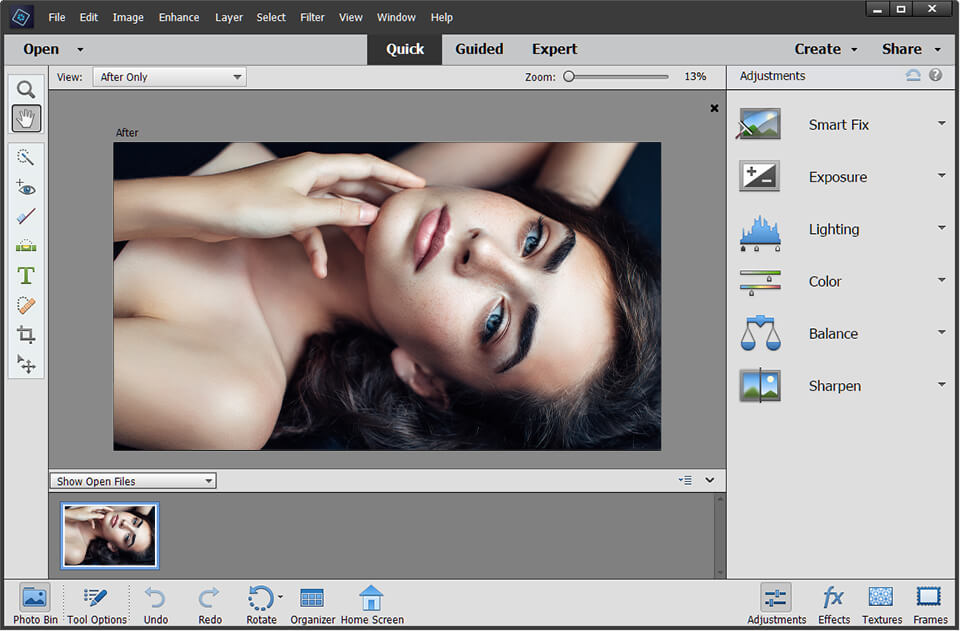This screenshot has width=960, height=631.
Task: Open the Organizer
Action: click(312, 600)
